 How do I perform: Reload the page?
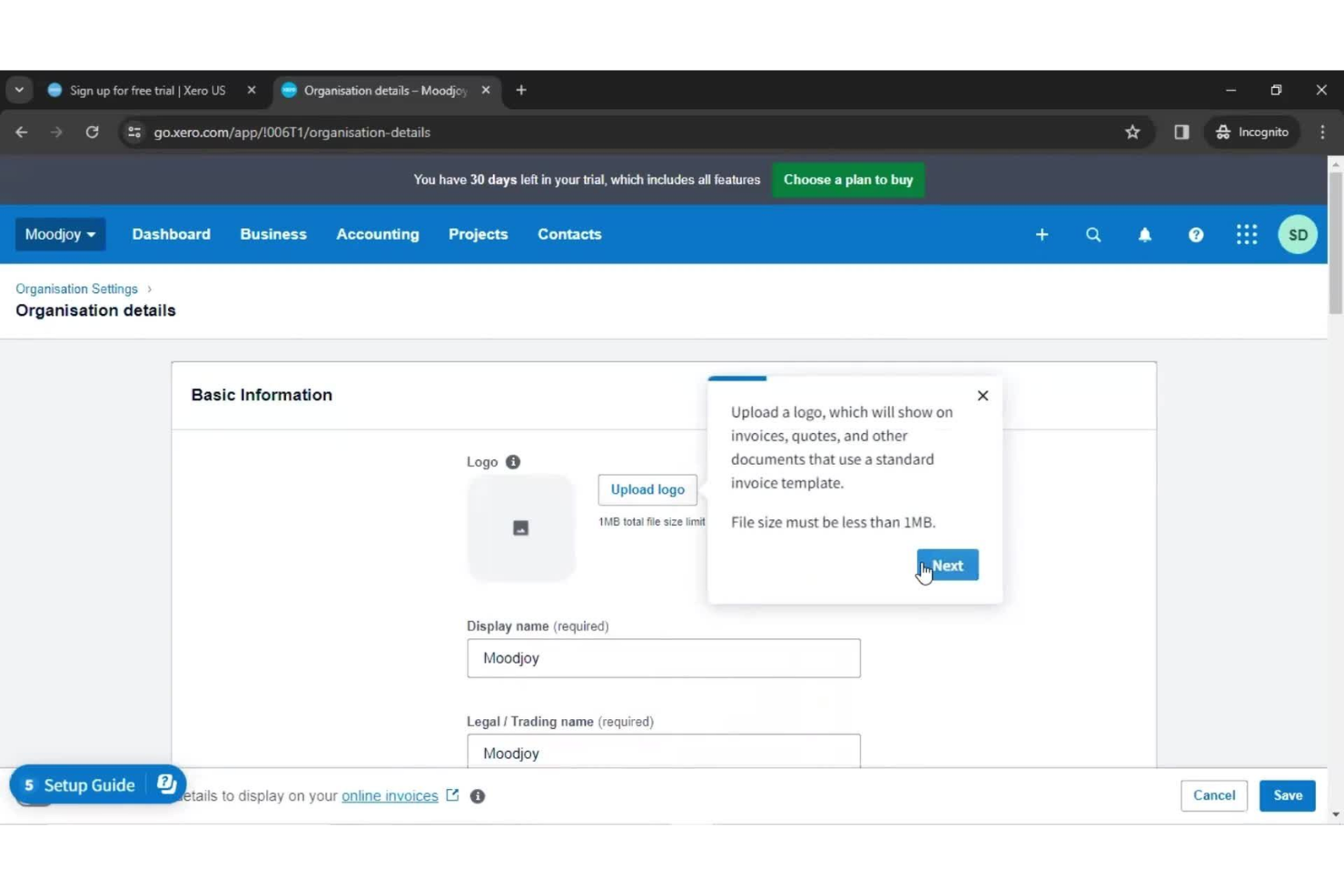92,133
